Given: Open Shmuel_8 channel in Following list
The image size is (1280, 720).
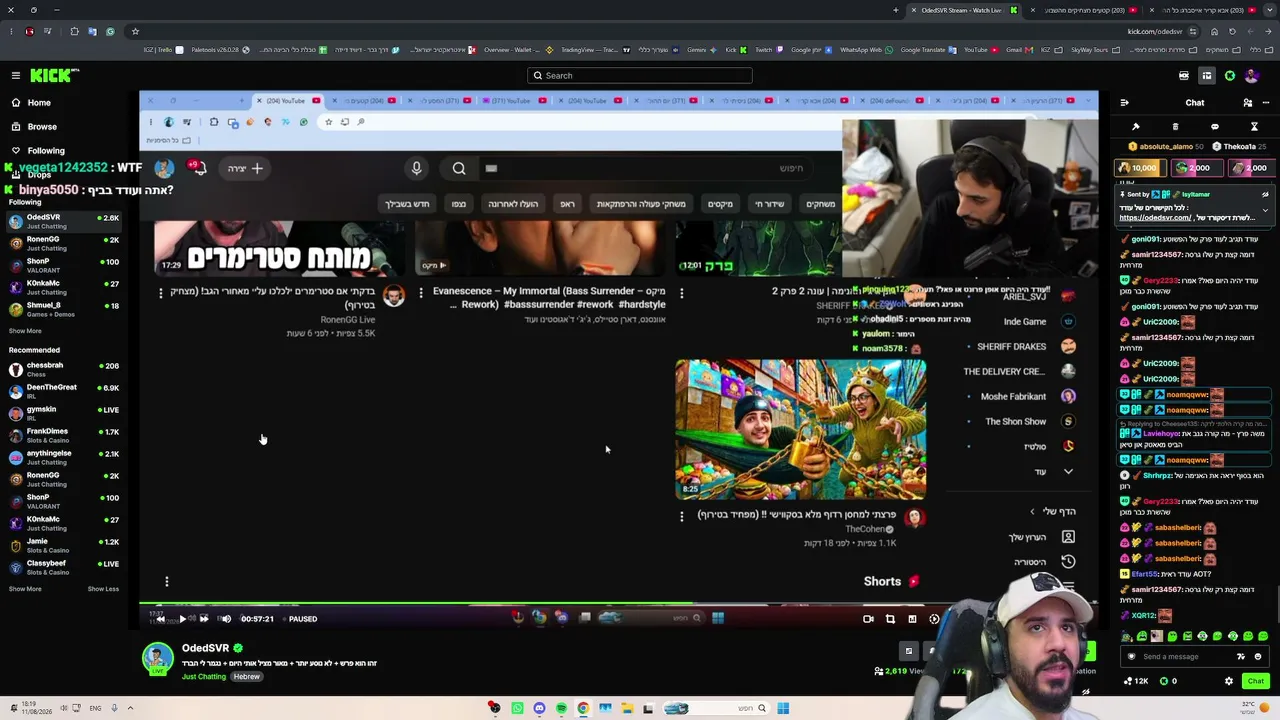Looking at the screenshot, I should point(64,309).
